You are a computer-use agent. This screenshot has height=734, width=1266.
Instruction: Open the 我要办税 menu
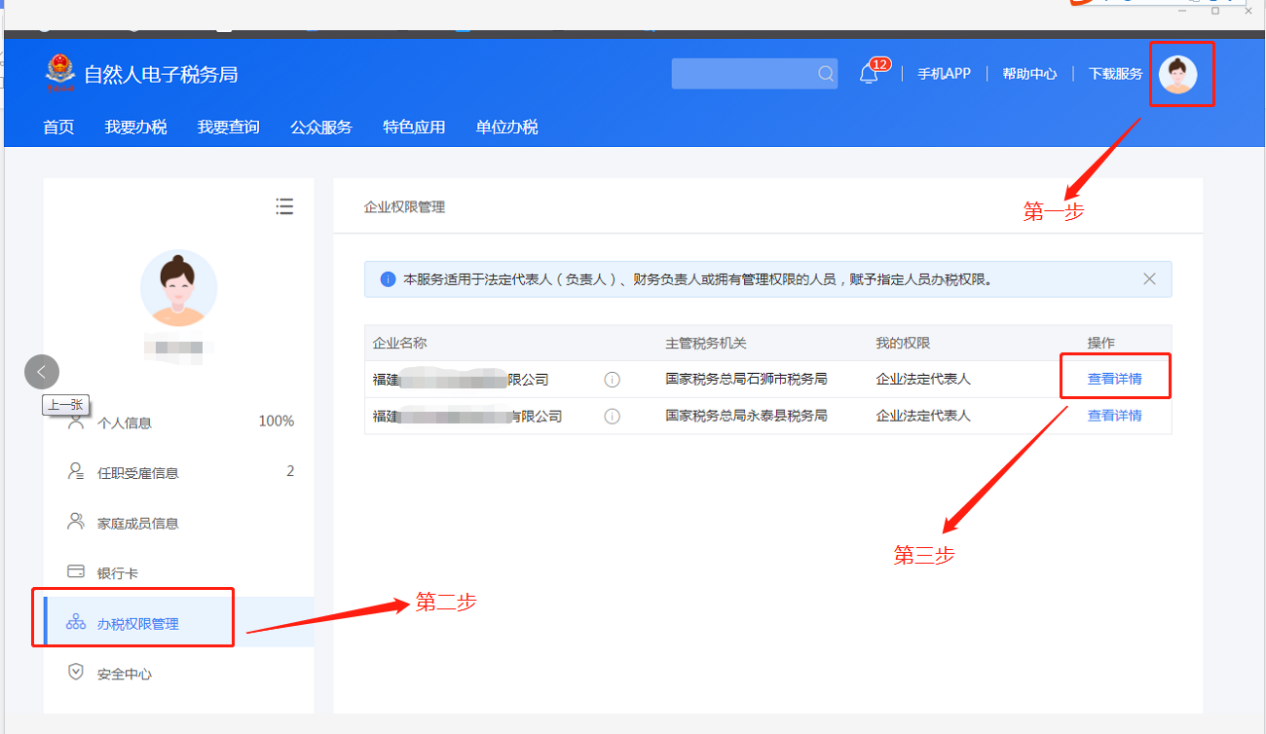point(136,127)
